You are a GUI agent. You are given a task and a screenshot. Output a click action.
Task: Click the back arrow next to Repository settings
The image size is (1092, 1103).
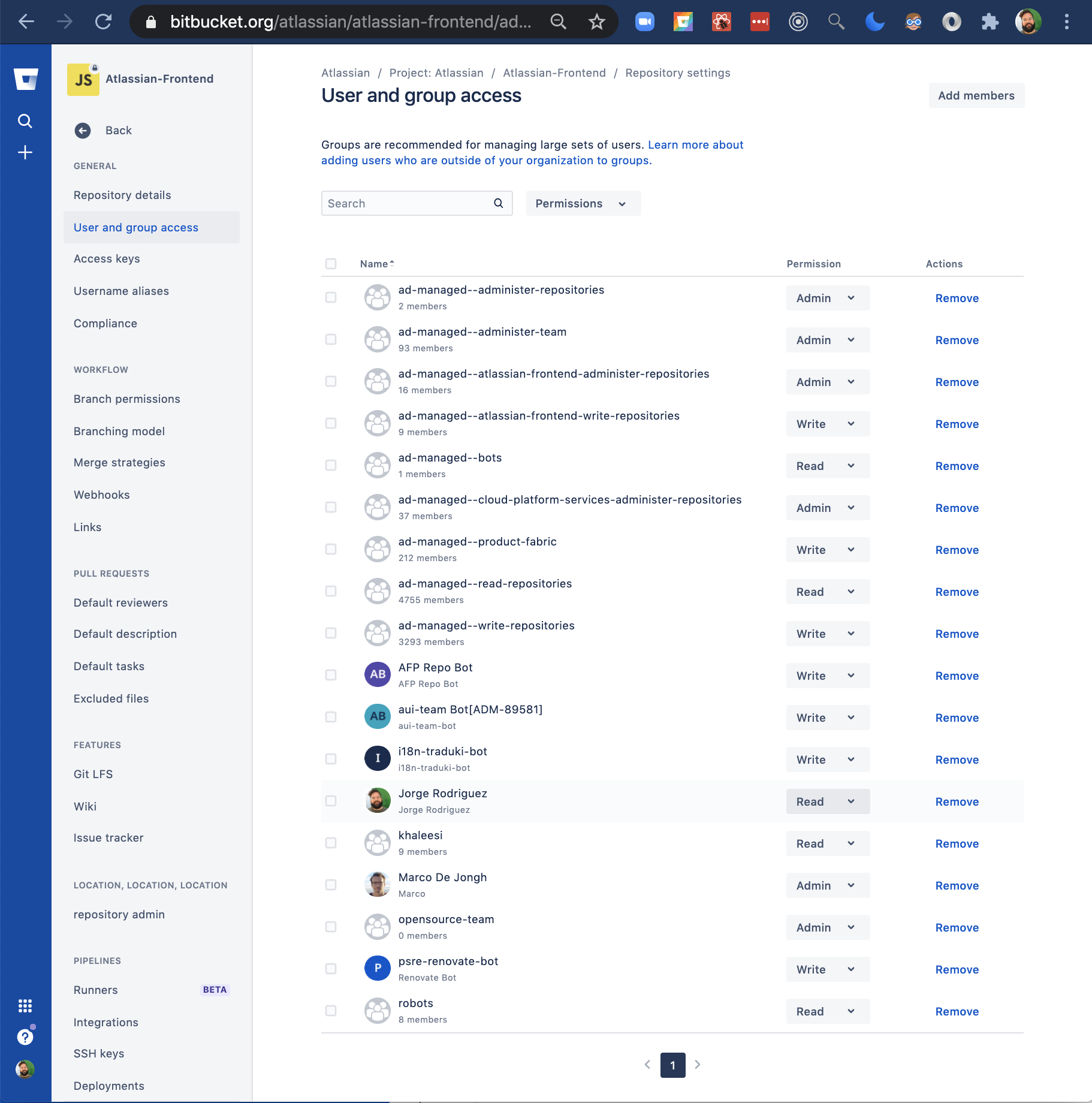pos(83,131)
